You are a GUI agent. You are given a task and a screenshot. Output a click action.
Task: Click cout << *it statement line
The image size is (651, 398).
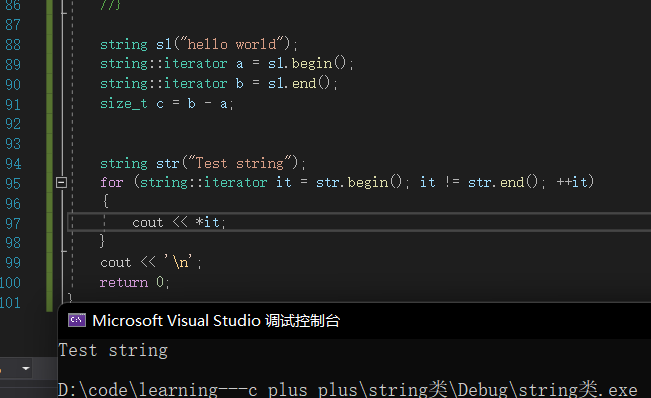(179, 222)
